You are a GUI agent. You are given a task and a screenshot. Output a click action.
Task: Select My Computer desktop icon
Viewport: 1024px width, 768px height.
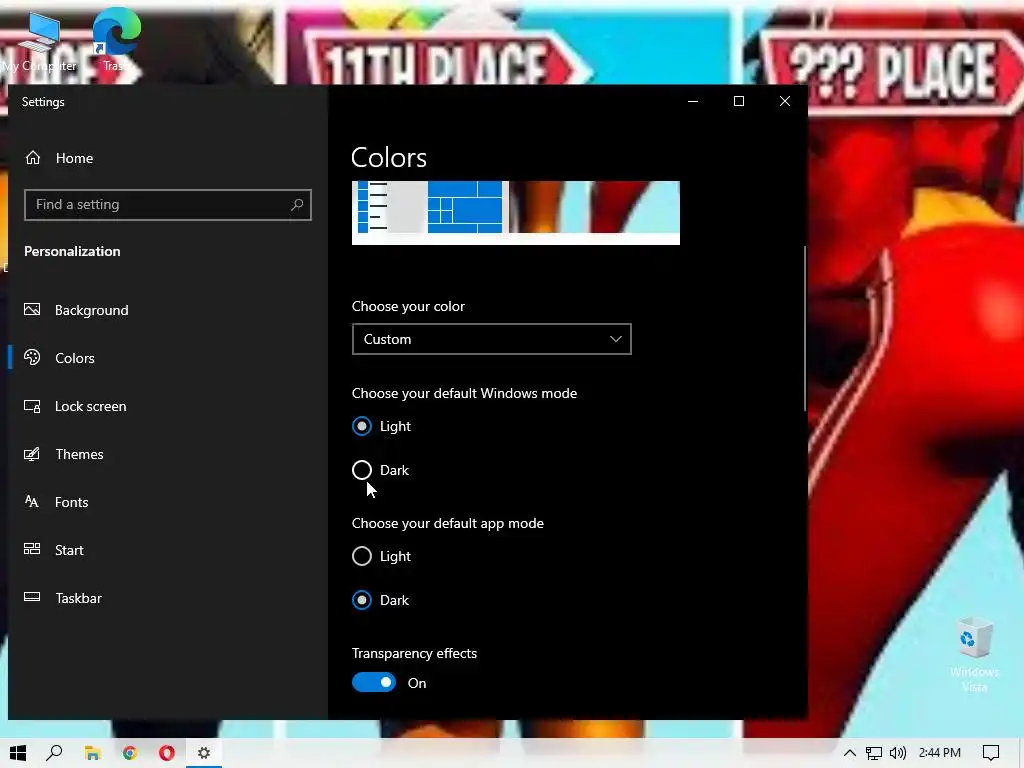[x=39, y=40]
